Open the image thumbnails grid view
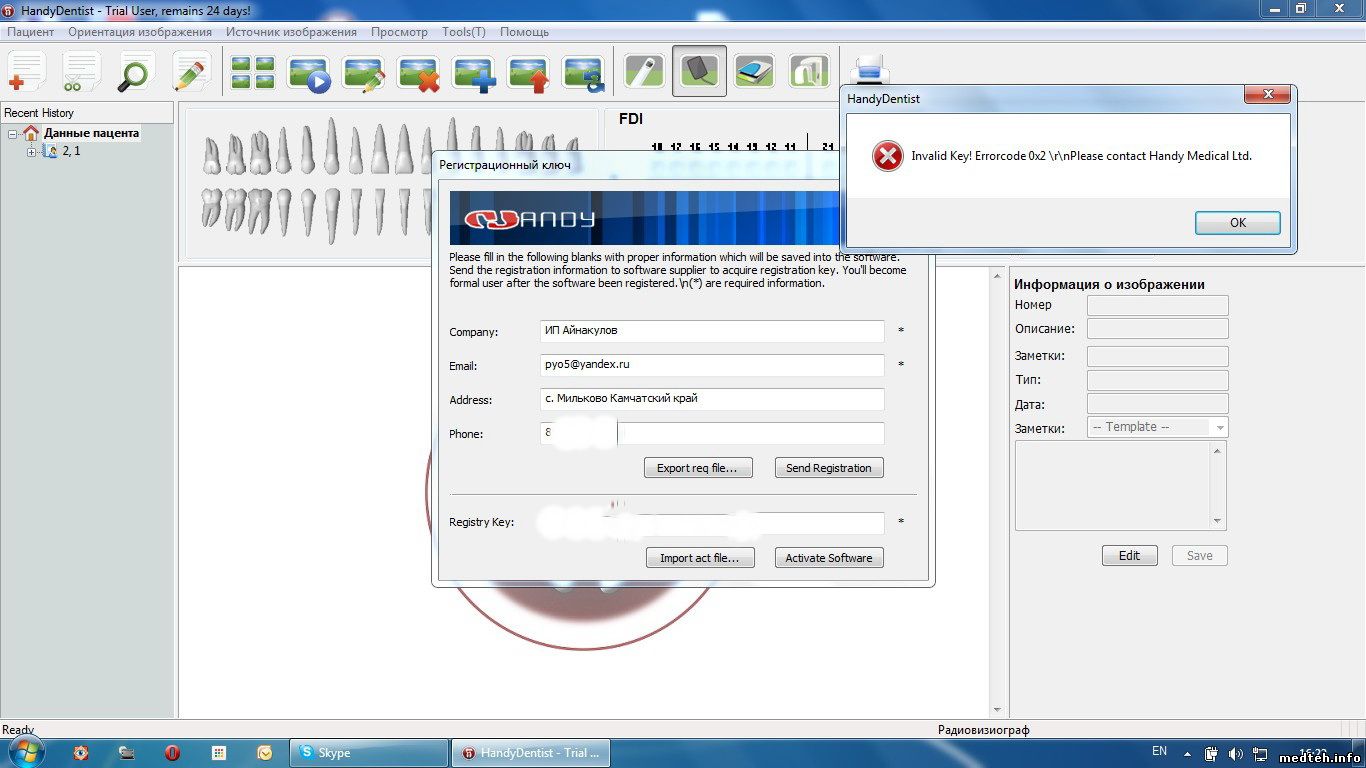1366x768 pixels. point(252,72)
